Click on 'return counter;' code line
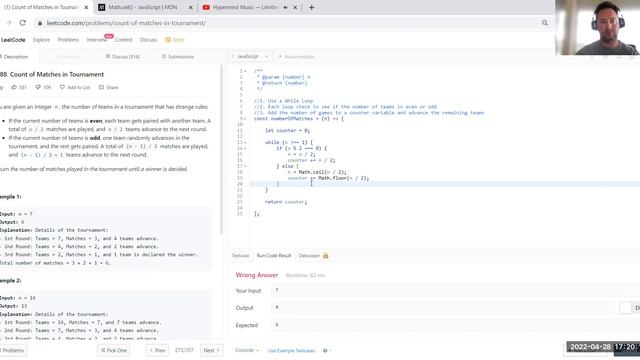 [x=286, y=202]
